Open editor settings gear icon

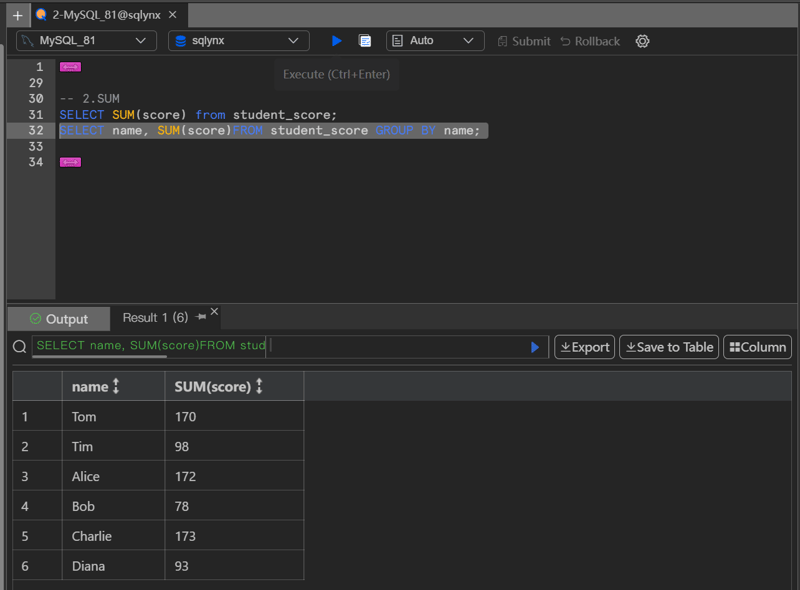point(642,41)
